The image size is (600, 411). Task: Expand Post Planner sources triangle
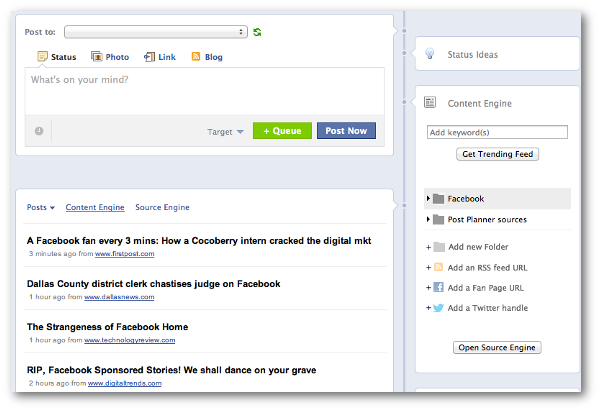pos(428,219)
